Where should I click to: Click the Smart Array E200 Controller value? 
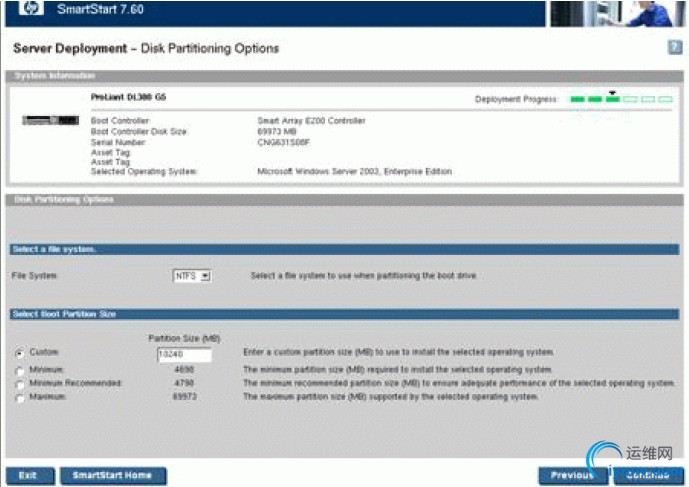[x=311, y=121]
